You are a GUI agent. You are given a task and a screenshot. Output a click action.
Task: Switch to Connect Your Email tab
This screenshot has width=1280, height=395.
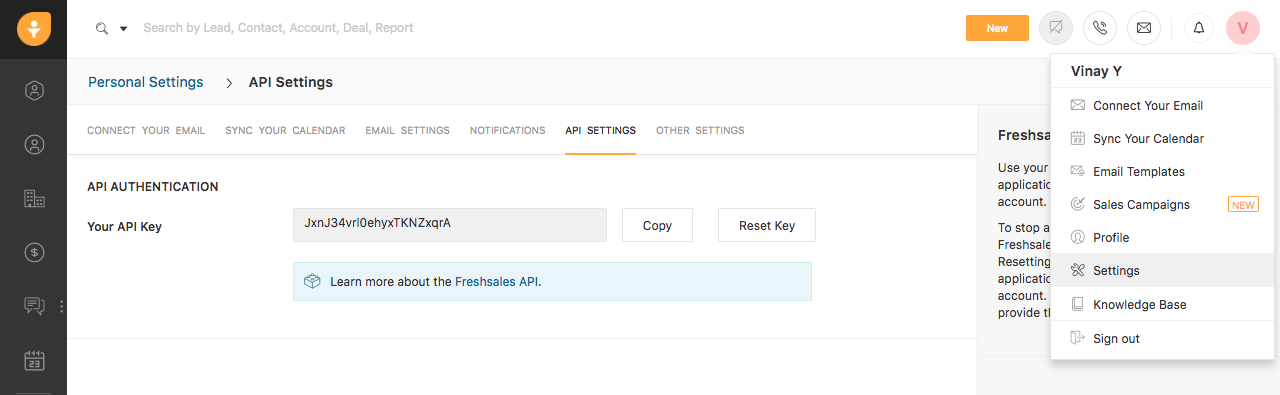click(x=146, y=131)
